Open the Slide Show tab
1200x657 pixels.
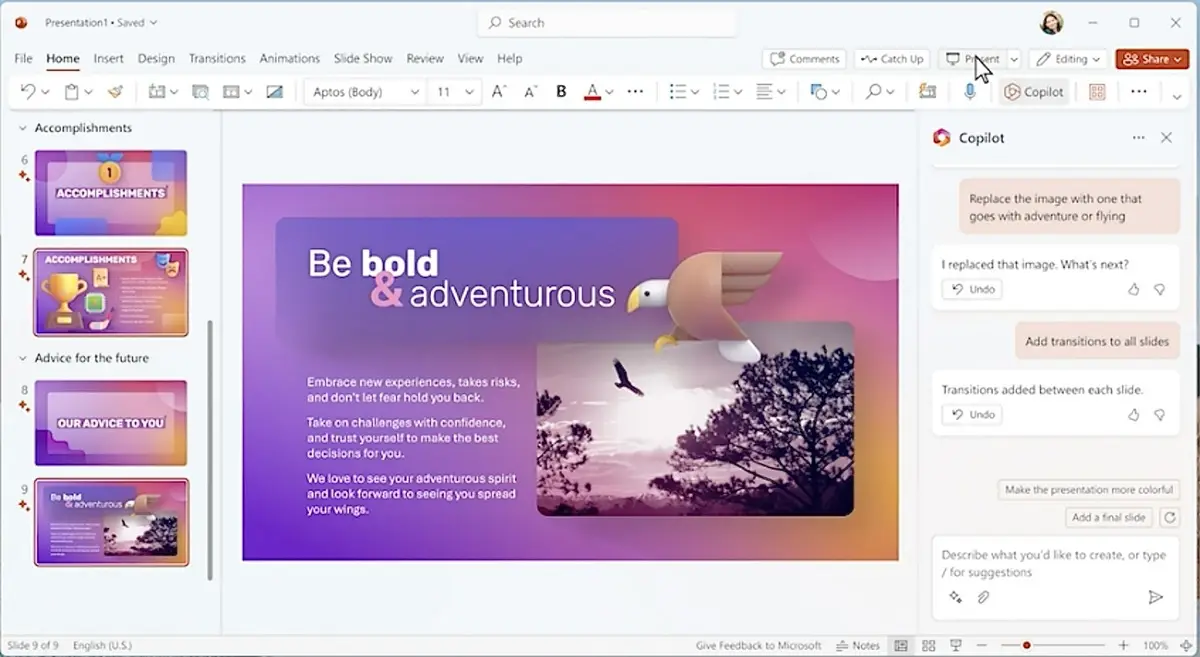tap(363, 59)
